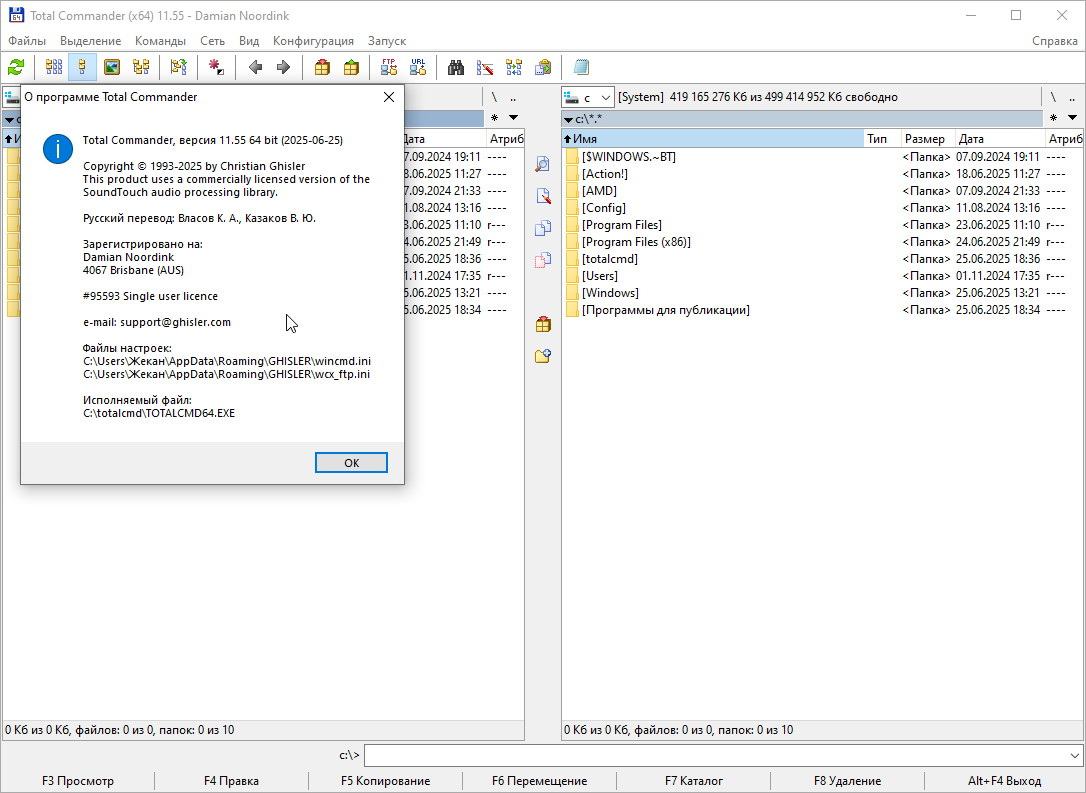The image size is (1086, 793).
Task: Select the Full details view toolbar icon
Action: [x=82, y=67]
